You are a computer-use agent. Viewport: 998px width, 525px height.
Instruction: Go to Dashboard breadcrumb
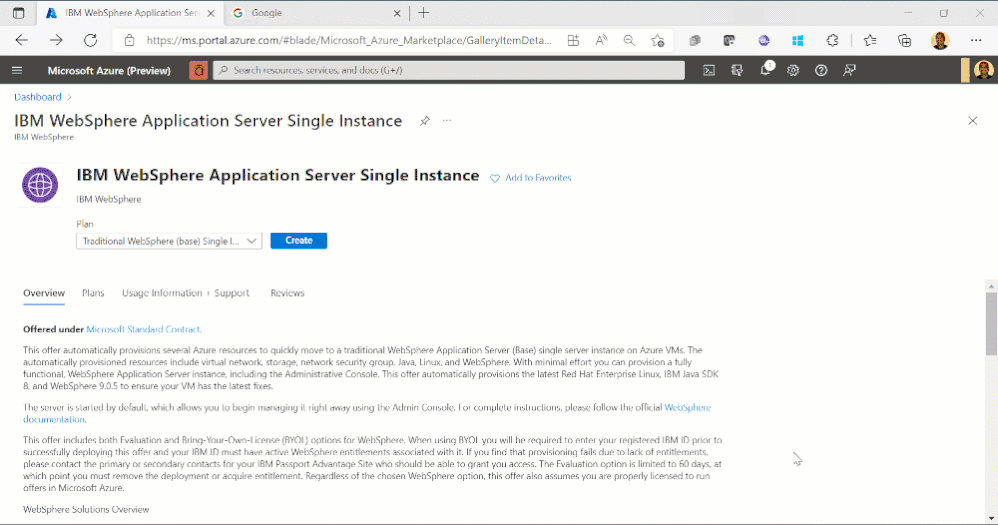38,97
